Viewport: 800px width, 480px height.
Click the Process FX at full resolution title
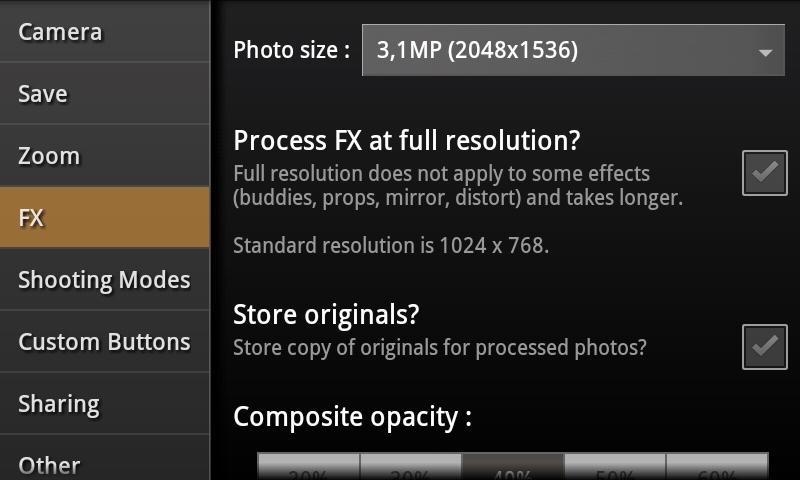pyautogui.click(x=407, y=140)
